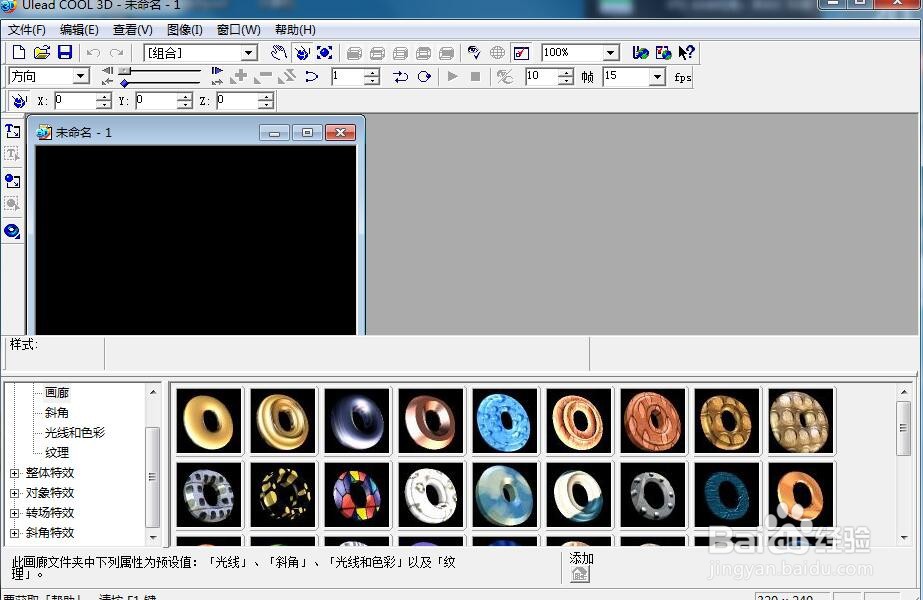The height and width of the screenshot is (600, 923).
Task: Open the 100% zoom dropdown
Action: pos(611,53)
